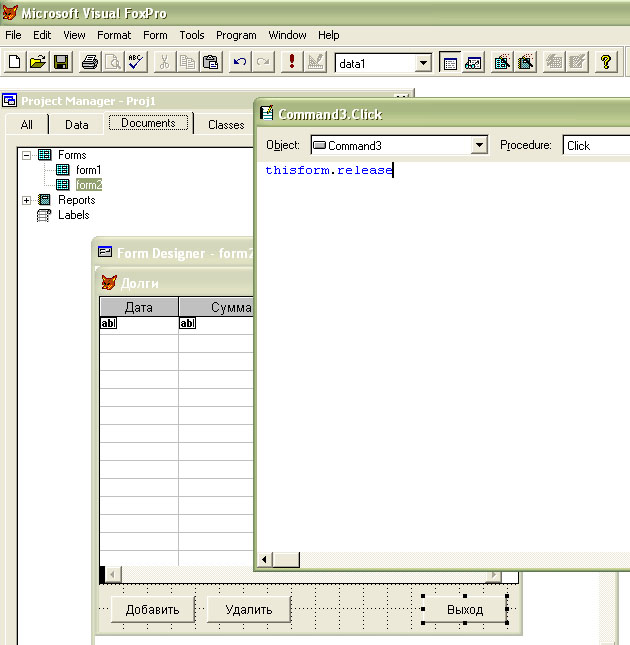The width and height of the screenshot is (630, 645).
Task: Open the data1 database dropdown
Action: coord(423,63)
